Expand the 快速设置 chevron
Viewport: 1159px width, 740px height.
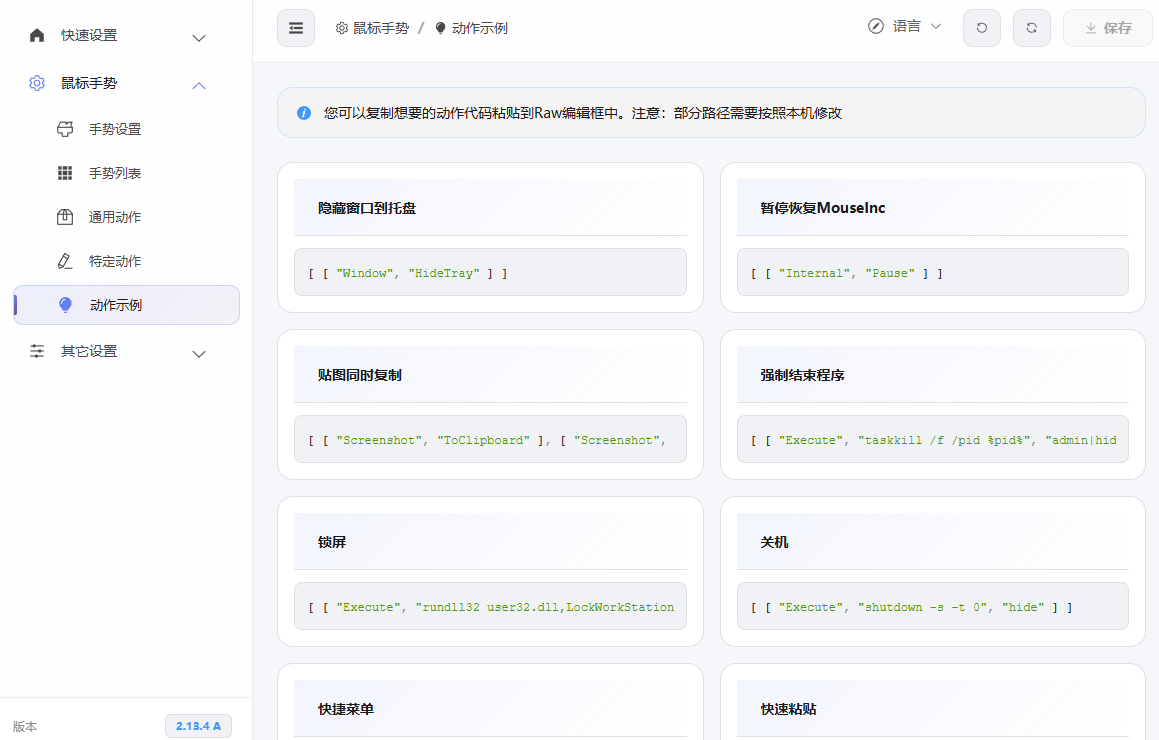point(199,38)
